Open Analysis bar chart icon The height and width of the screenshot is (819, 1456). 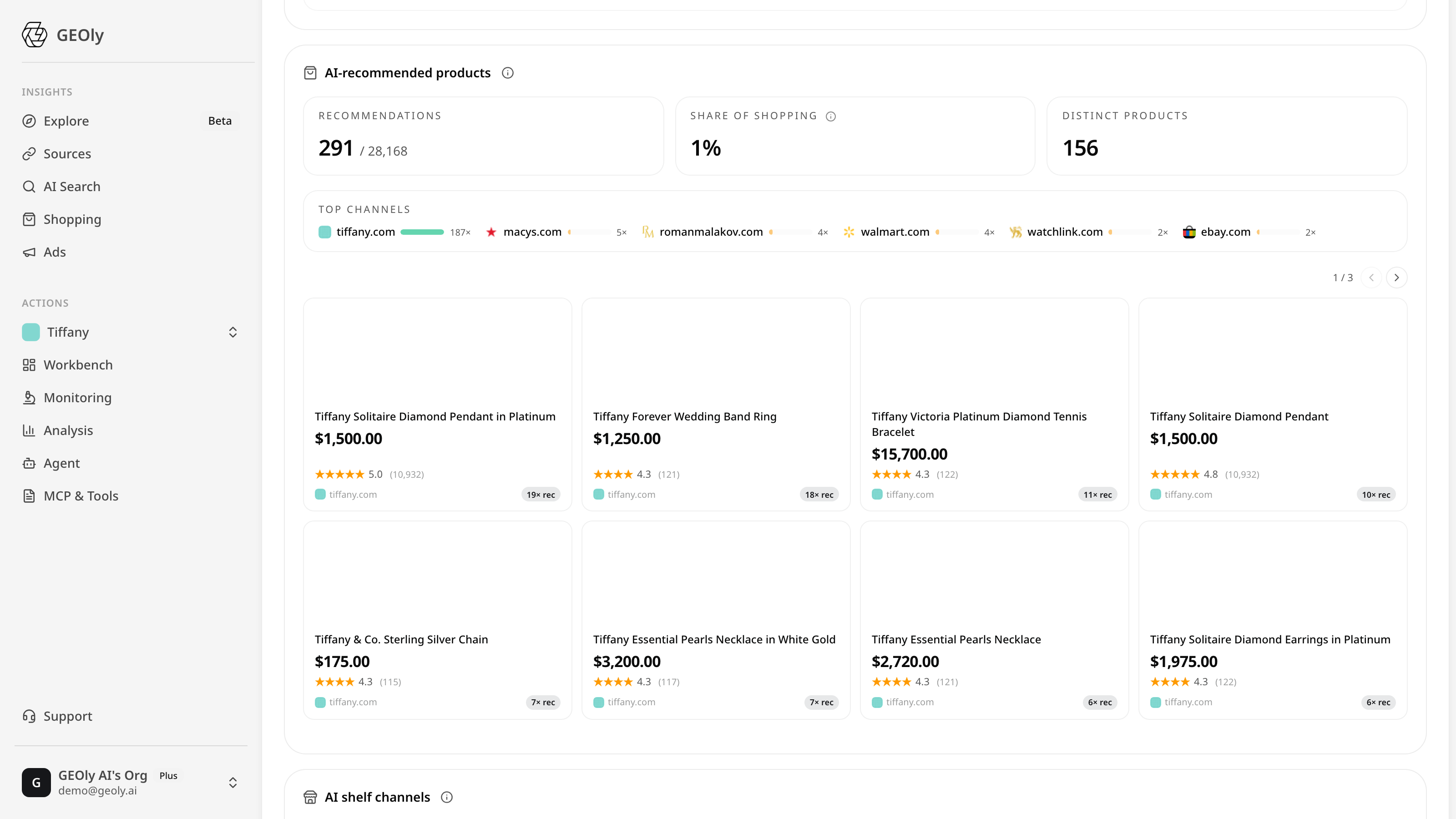(29, 431)
